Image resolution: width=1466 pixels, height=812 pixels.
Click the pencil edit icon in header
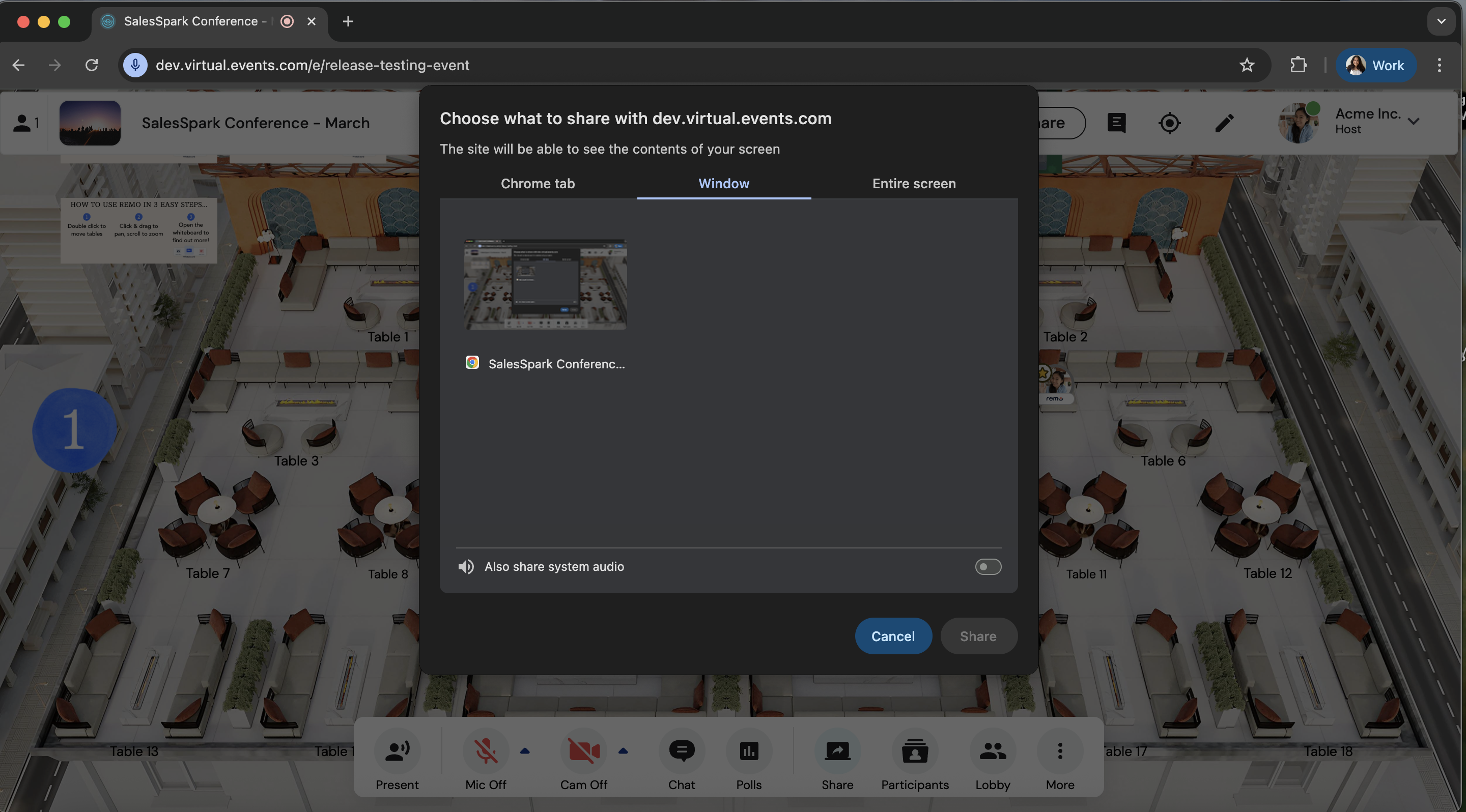coord(1224,123)
